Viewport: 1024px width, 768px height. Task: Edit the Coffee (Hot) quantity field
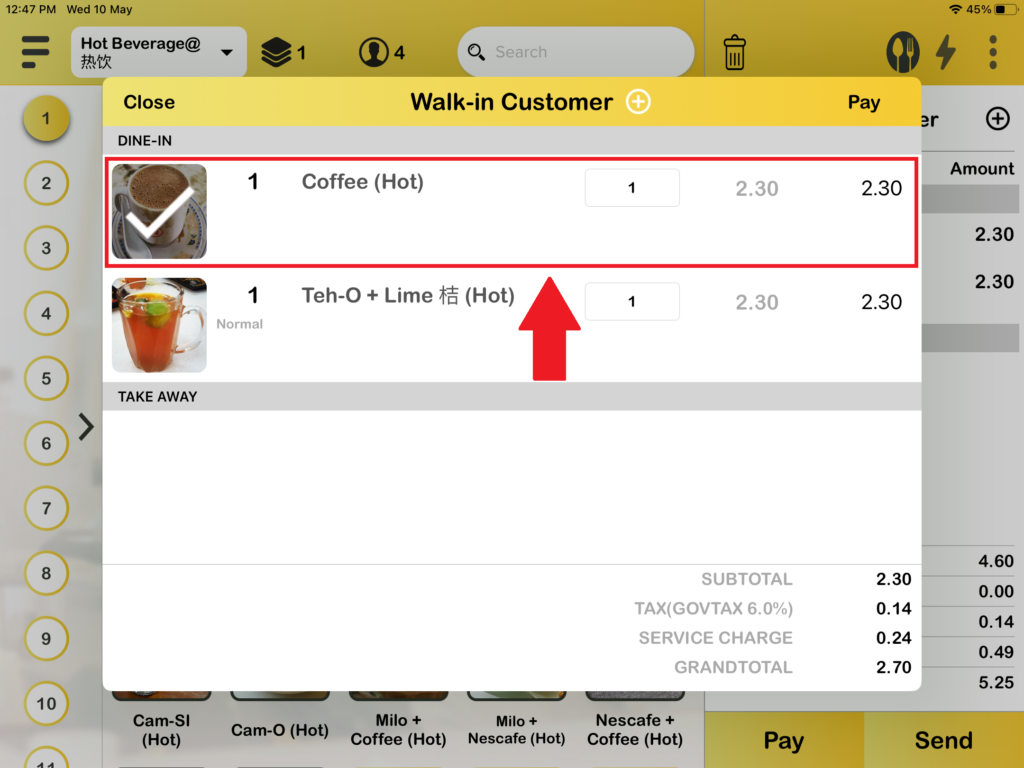coord(632,188)
